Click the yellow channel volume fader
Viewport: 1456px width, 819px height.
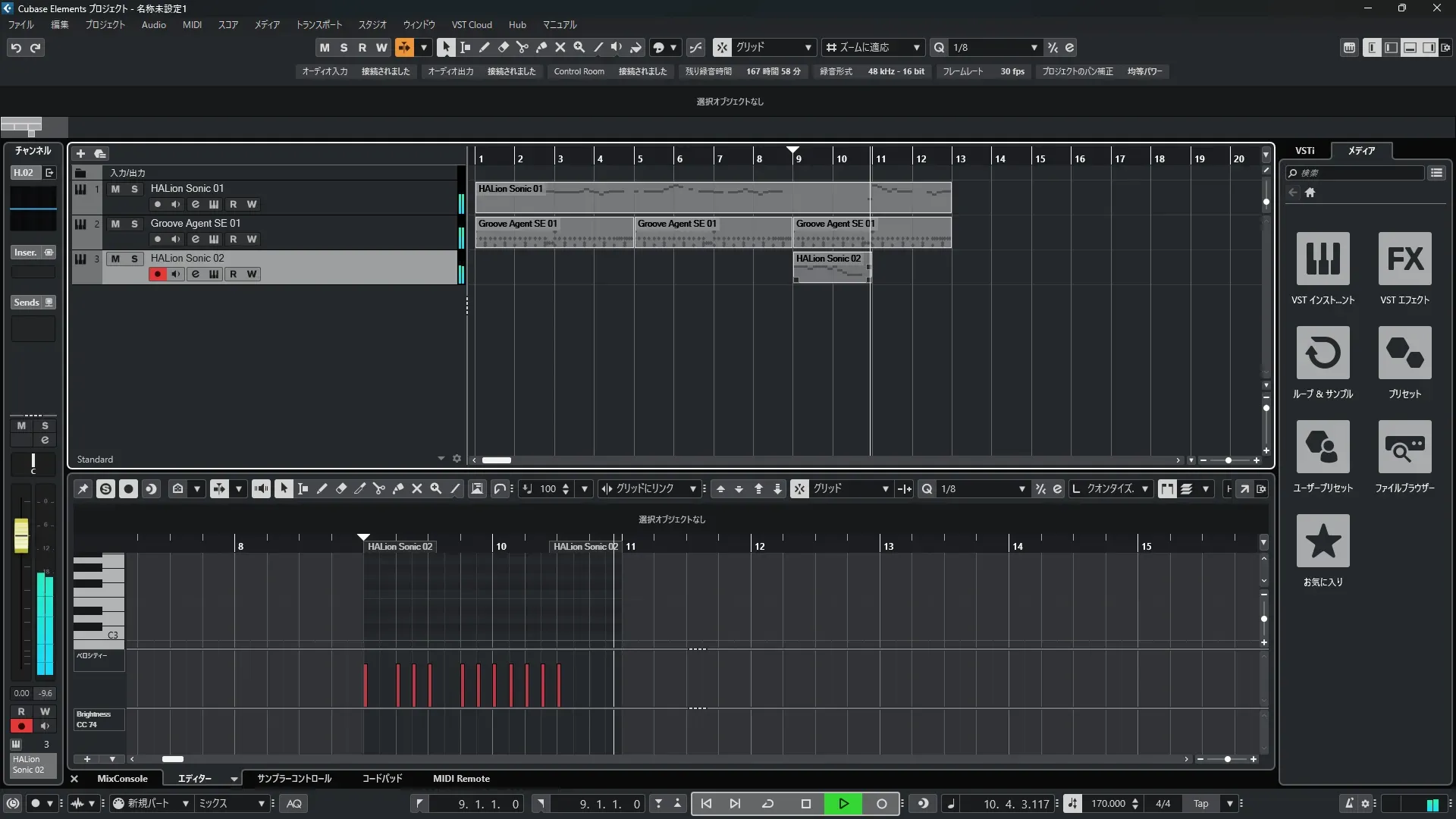[21, 535]
